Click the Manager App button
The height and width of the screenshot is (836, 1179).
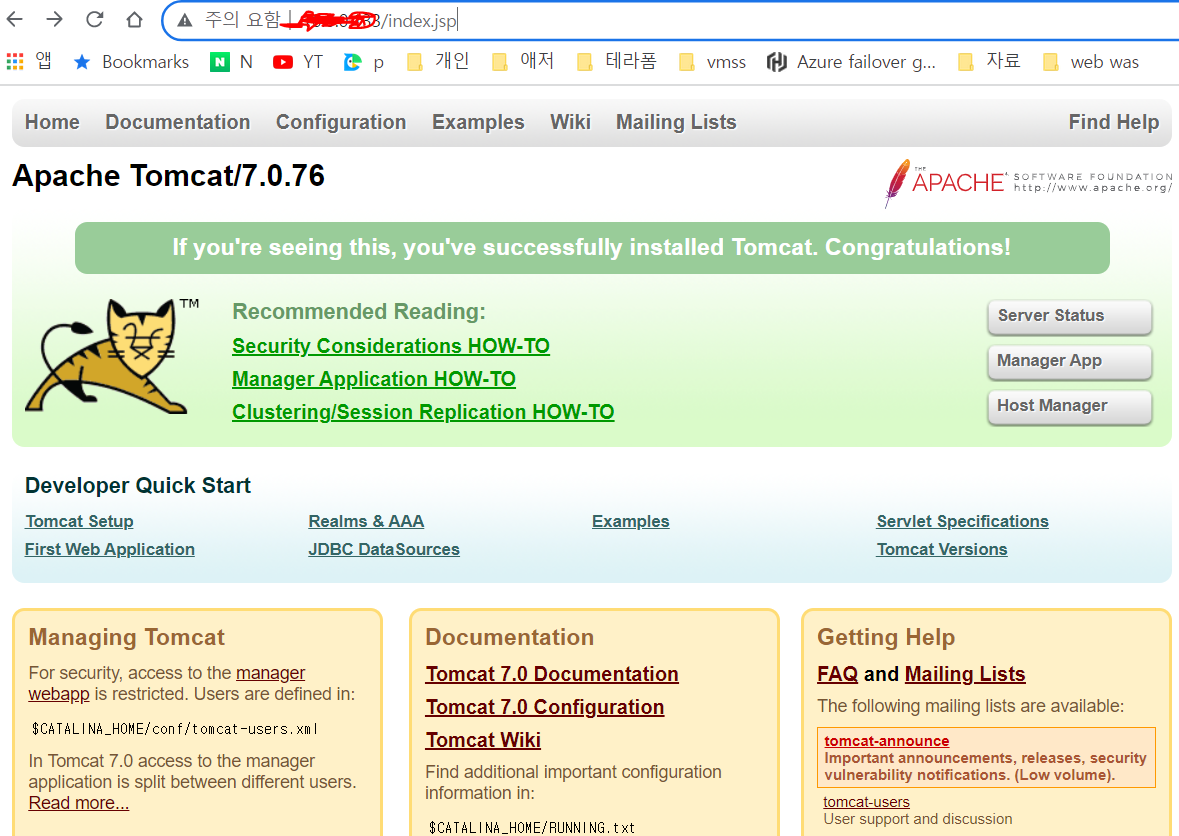(1069, 362)
